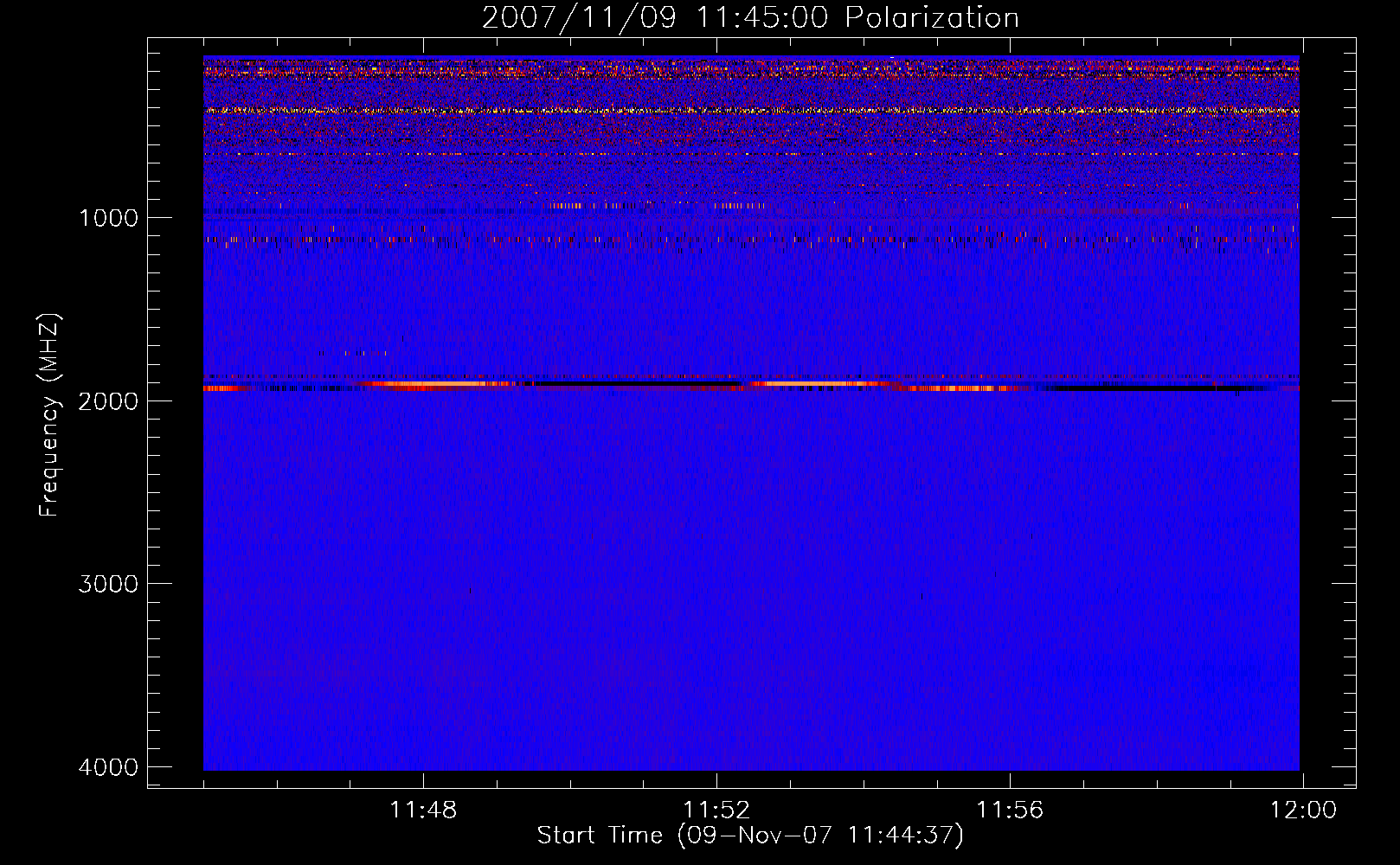Click the 11:48 time tick label
Viewport: 1400px width, 865px height.
[x=423, y=811]
